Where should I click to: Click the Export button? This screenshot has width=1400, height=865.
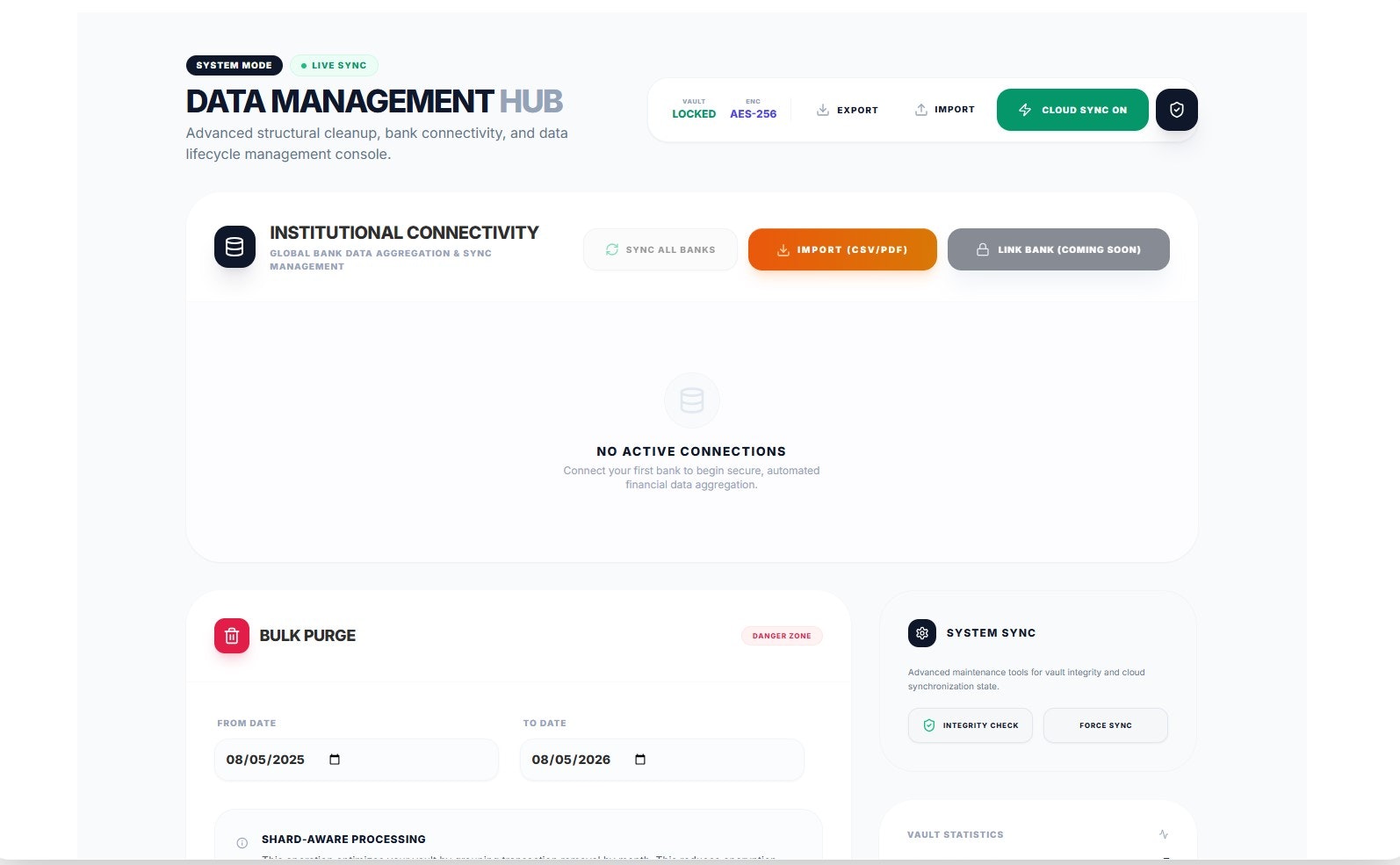click(x=848, y=110)
